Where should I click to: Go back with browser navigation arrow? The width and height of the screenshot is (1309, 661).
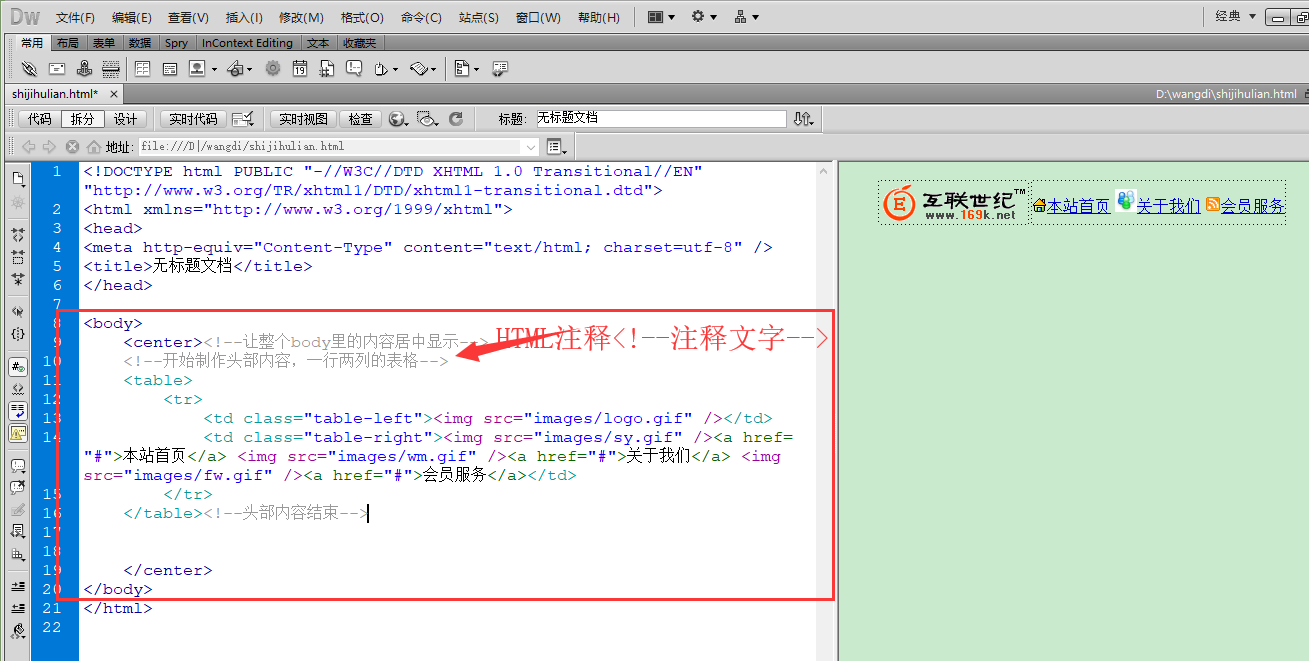[x=29, y=147]
